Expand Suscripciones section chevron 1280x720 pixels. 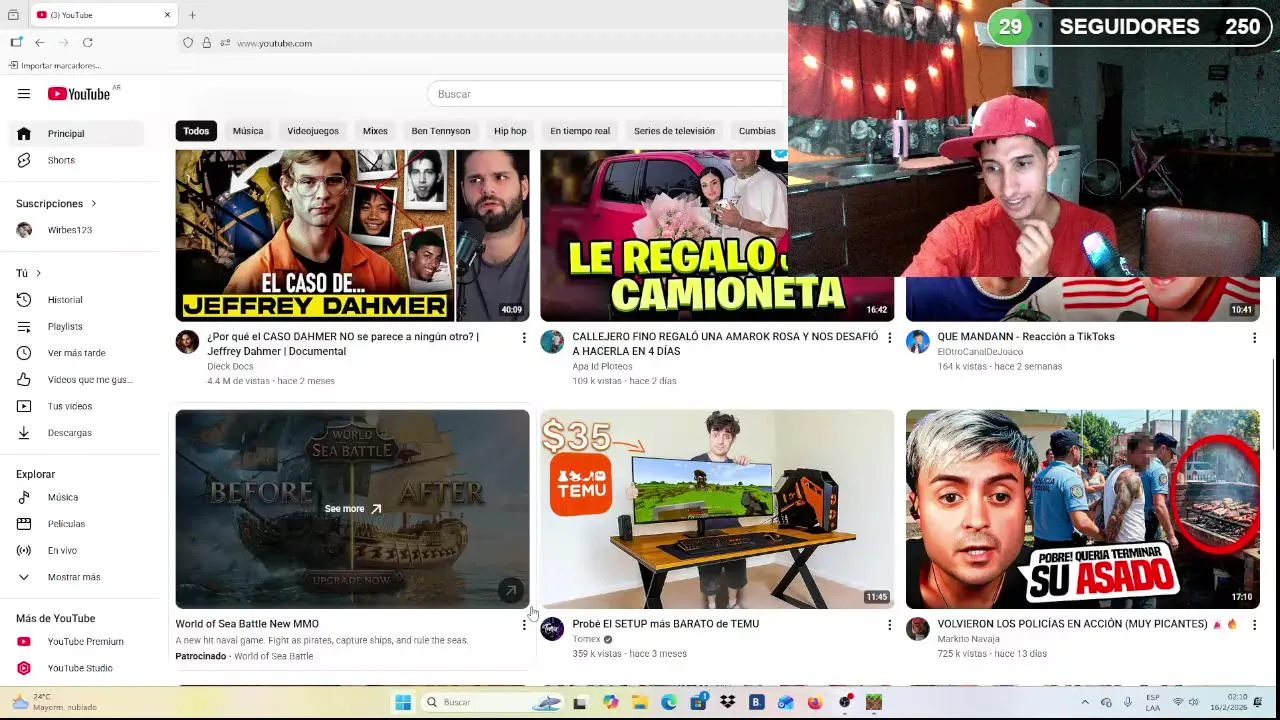(94, 203)
